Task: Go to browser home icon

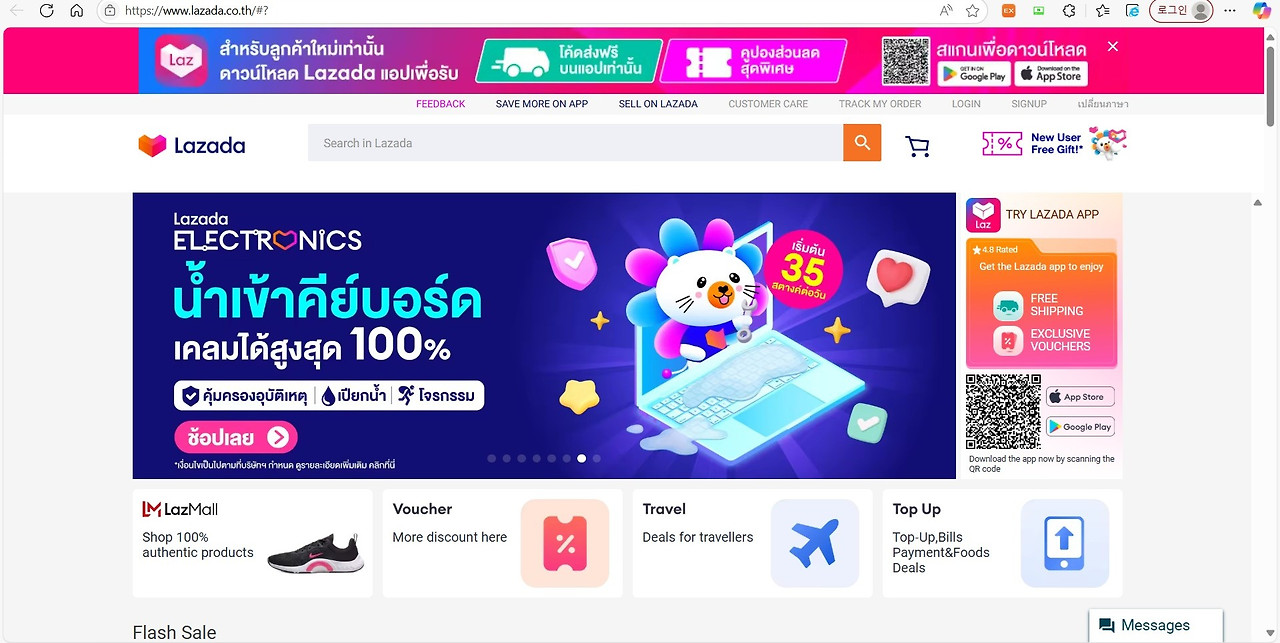Action: (x=77, y=11)
